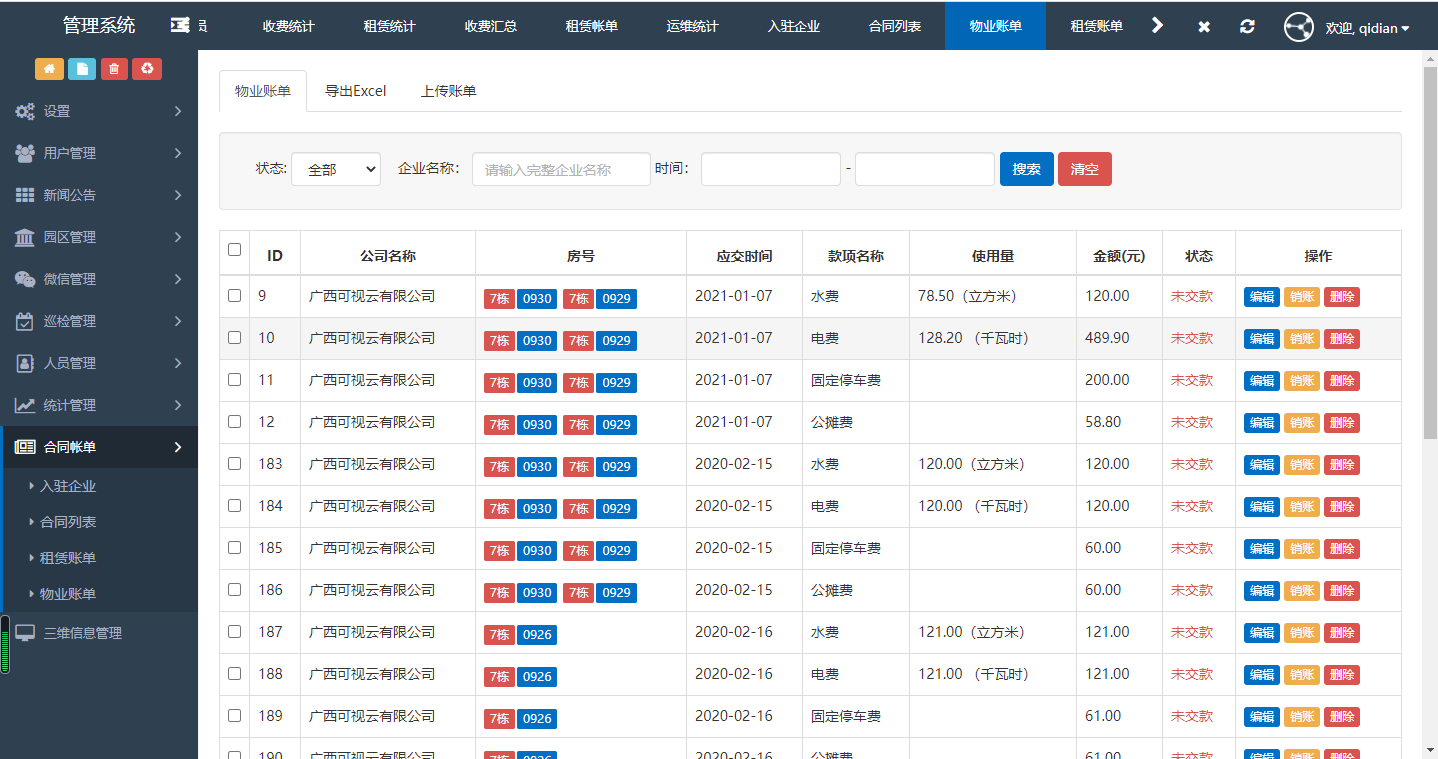Click the gears icon next to 设置
The image size is (1438, 759).
(x=25, y=111)
